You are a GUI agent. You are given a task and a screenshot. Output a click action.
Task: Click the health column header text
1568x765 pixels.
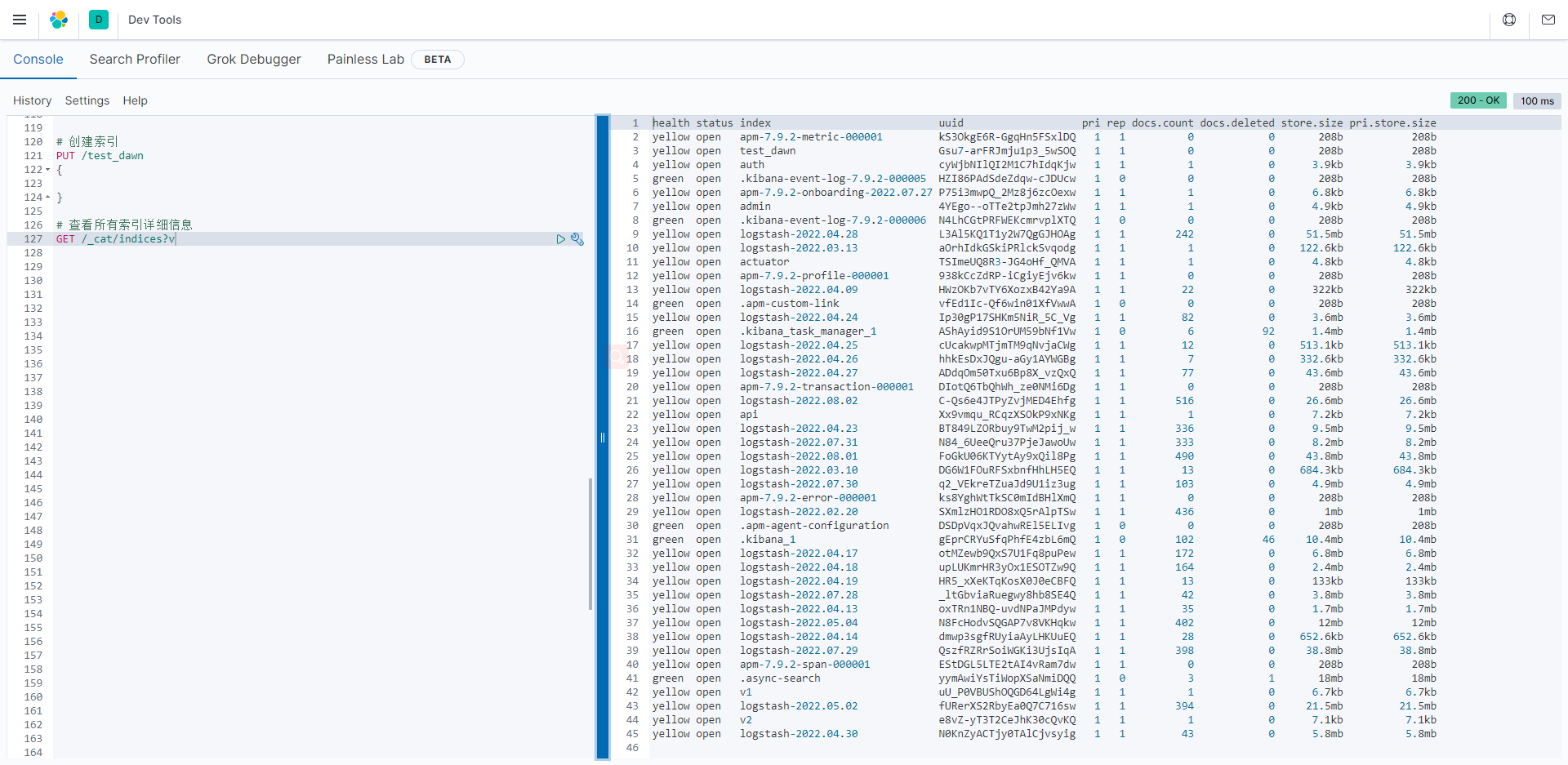click(x=671, y=123)
